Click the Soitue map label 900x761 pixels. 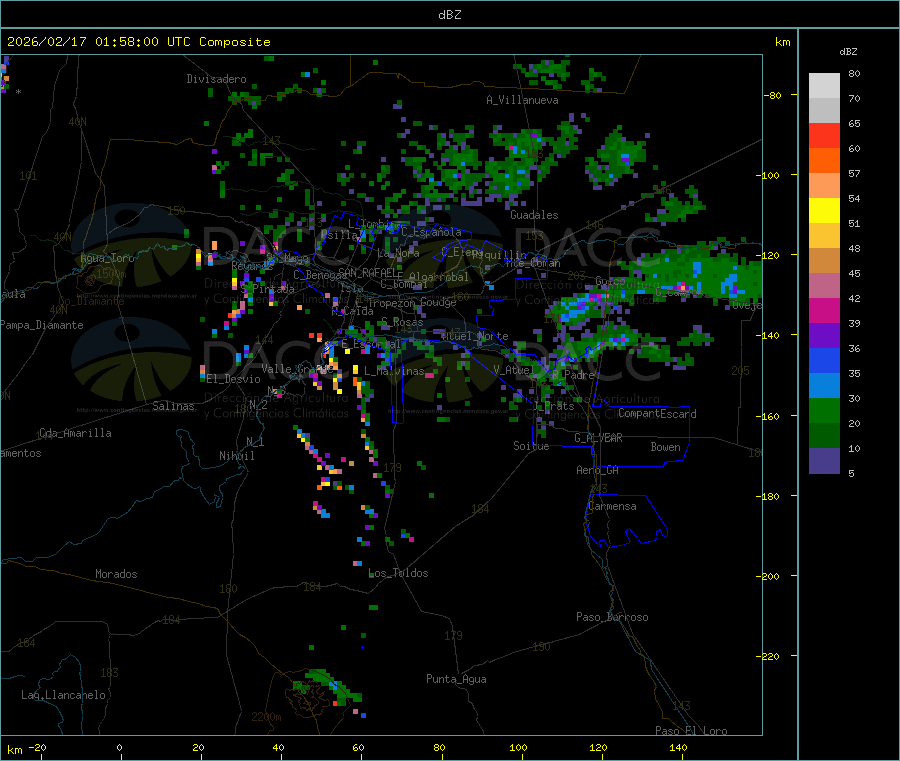click(x=531, y=446)
